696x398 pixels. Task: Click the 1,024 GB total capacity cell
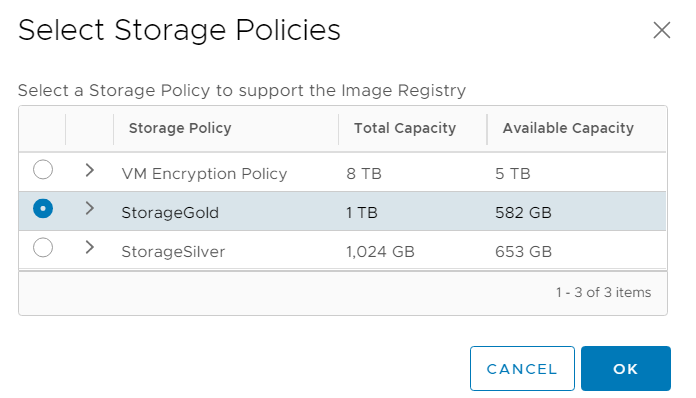tap(380, 252)
